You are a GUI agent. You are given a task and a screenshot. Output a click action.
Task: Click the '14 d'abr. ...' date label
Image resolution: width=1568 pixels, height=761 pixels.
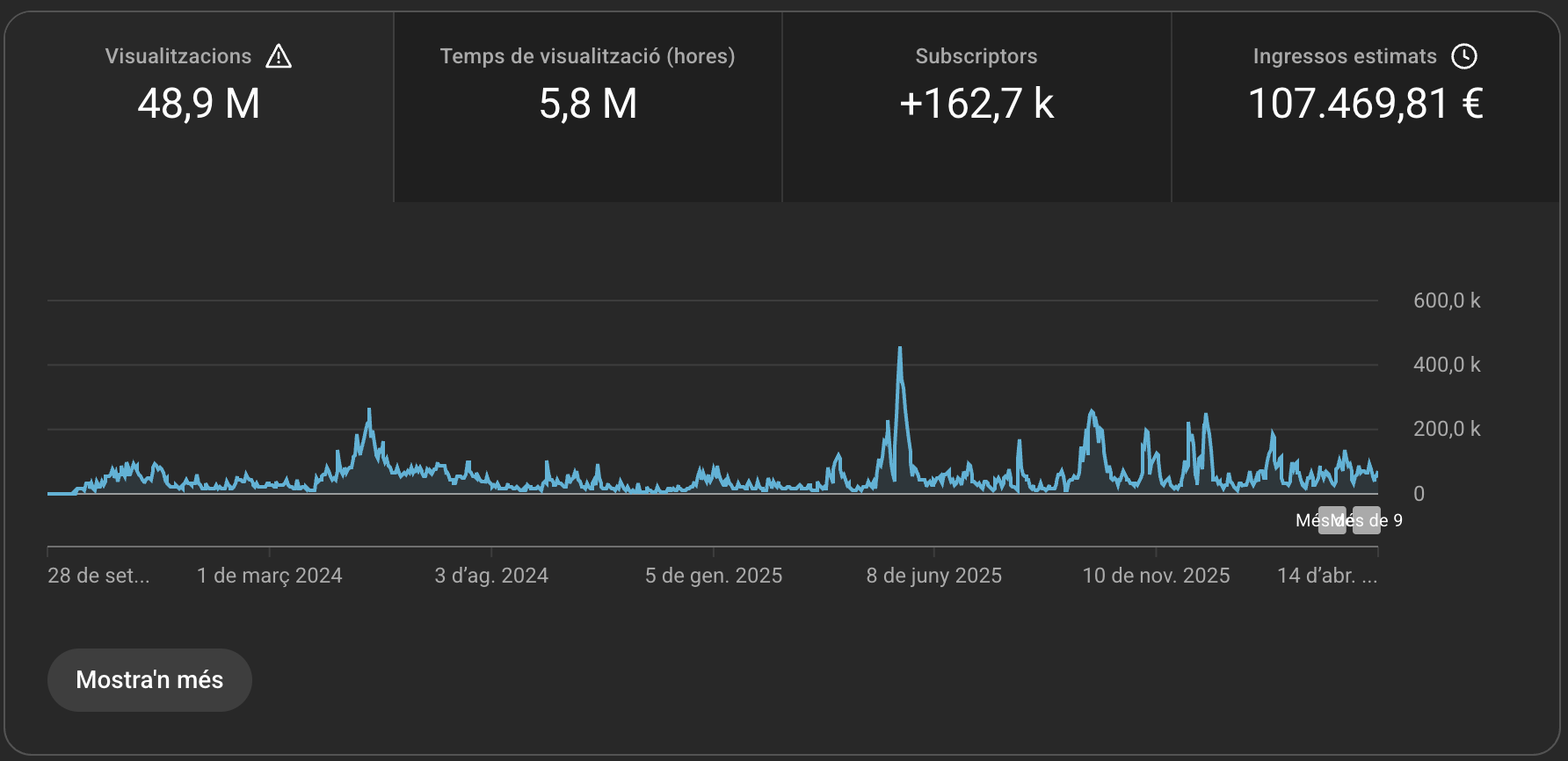(x=1326, y=576)
